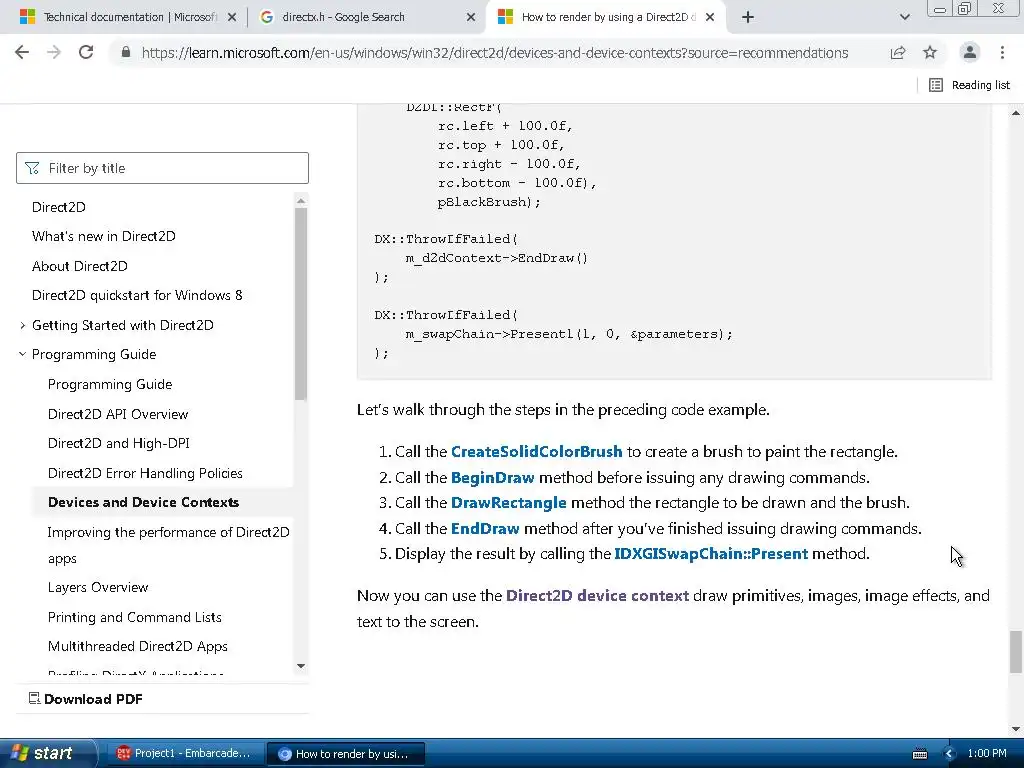Expand hidden tray icons arrow
Image resolution: width=1024 pixels, height=768 pixels.
click(x=949, y=754)
